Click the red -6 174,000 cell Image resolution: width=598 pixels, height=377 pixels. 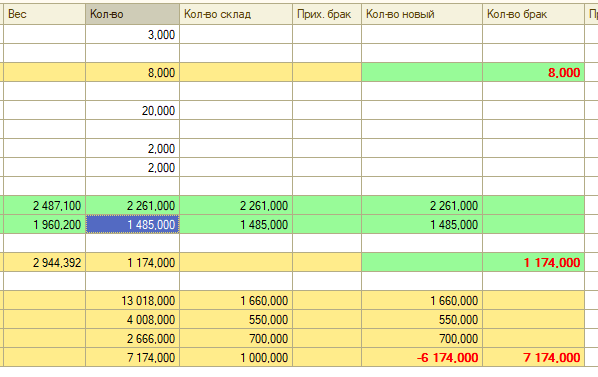[422, 358]
